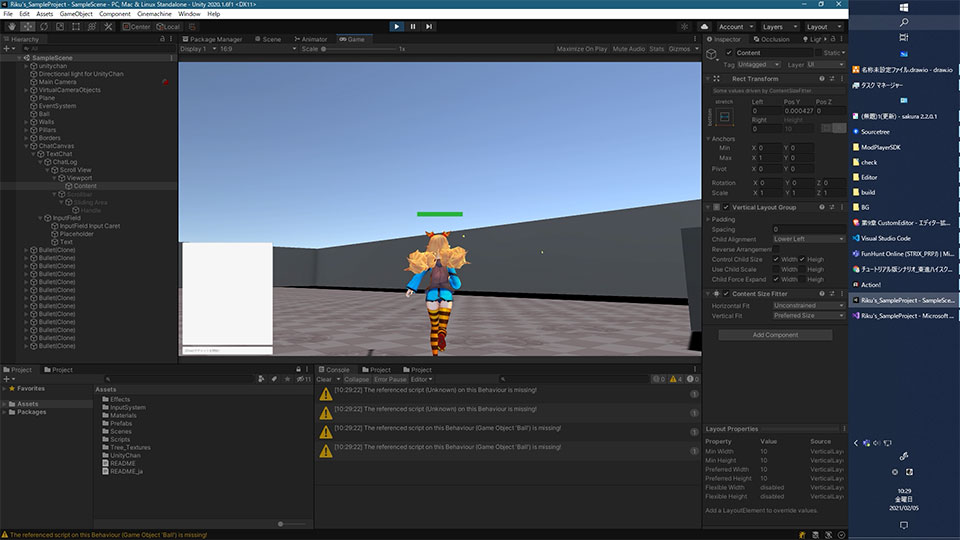Open search by label icon in Project panel
960x540 pixels.
274,379
